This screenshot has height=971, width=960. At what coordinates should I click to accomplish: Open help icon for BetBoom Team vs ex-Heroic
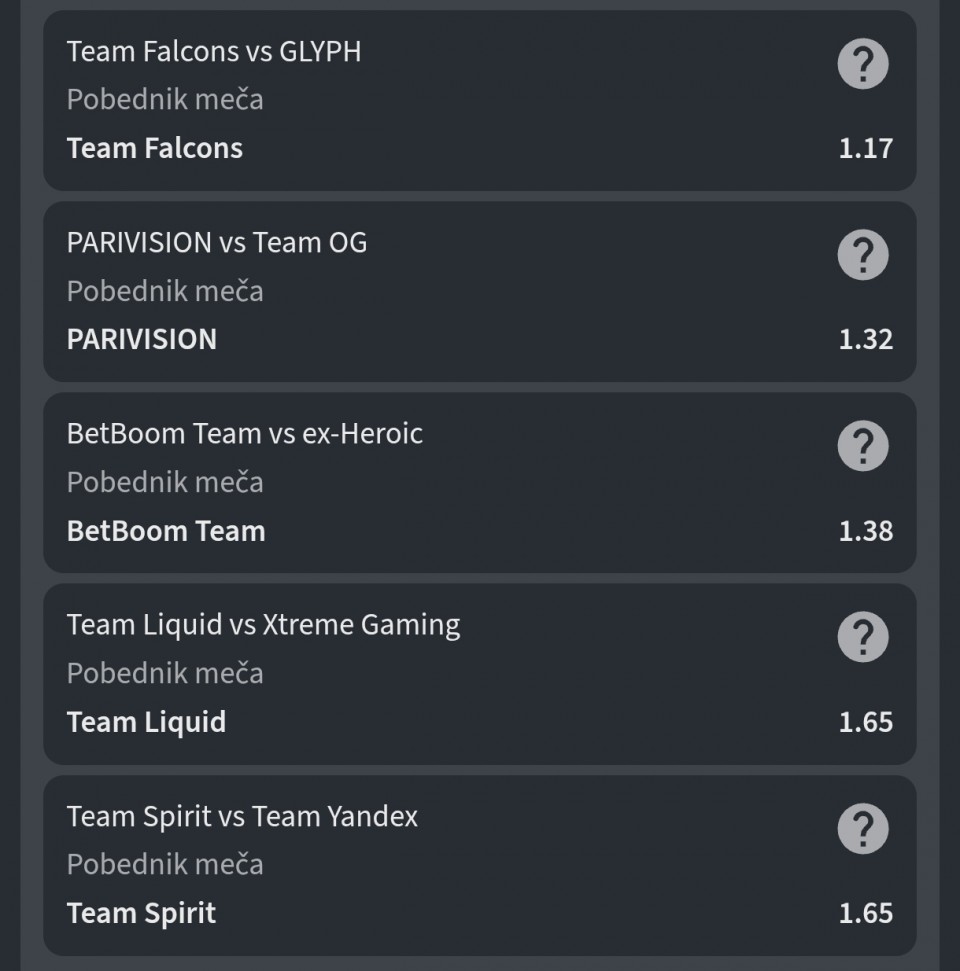863,446
